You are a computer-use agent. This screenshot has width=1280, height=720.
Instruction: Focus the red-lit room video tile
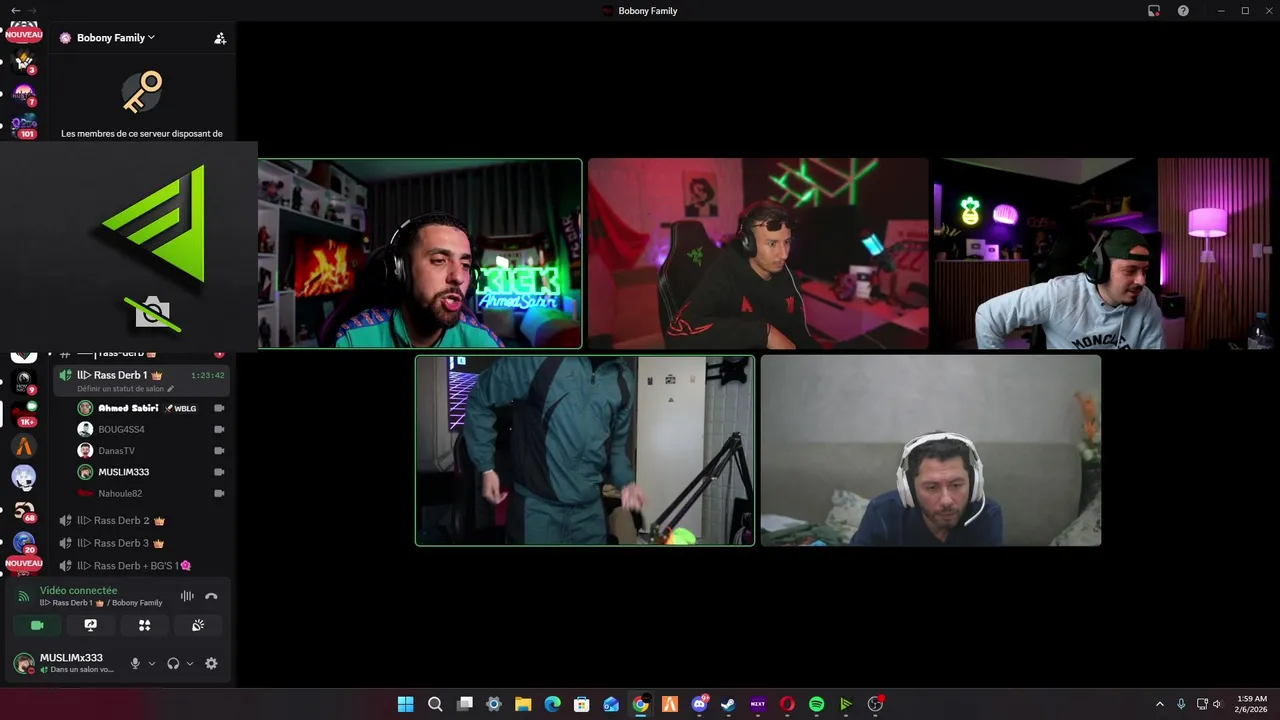tap(758, 253)
